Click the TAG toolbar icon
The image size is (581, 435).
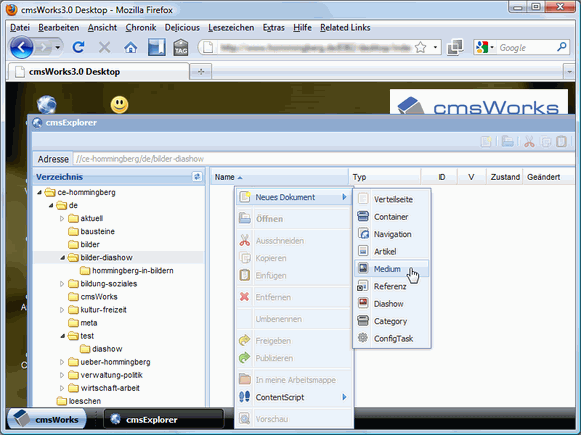181,47
